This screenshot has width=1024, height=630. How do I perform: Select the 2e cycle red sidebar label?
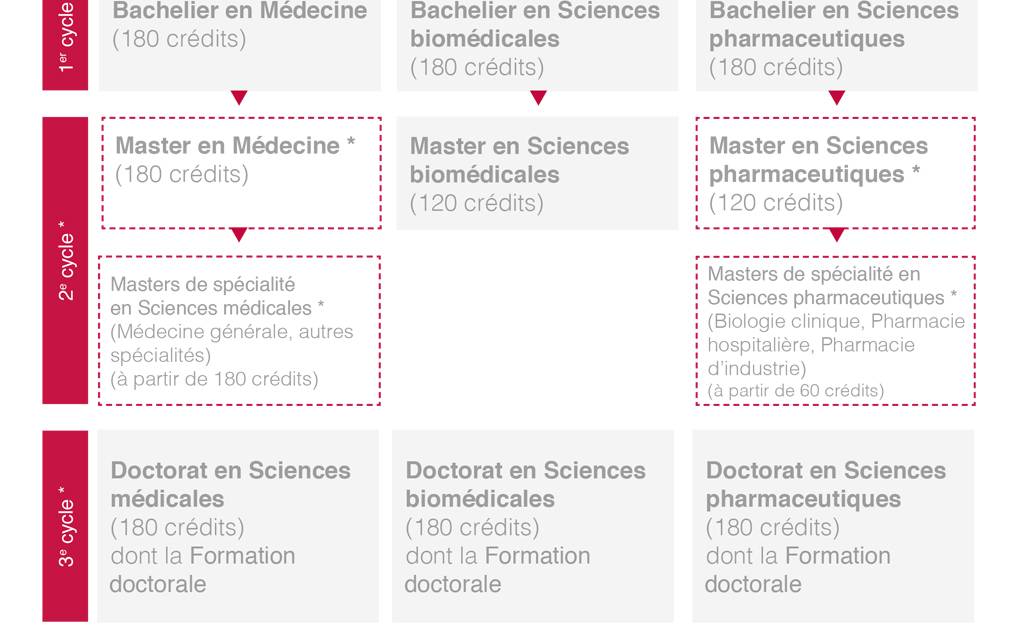coord(65,260)
